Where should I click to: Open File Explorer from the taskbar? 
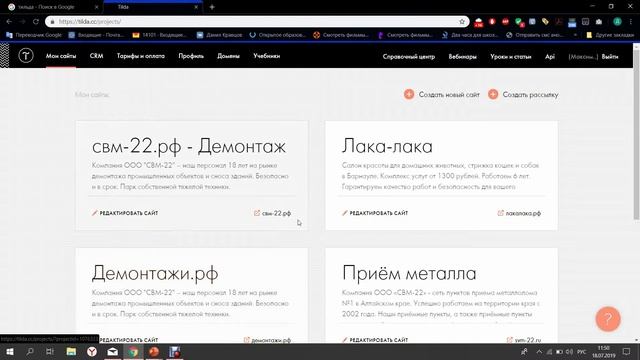pos(71,351)
